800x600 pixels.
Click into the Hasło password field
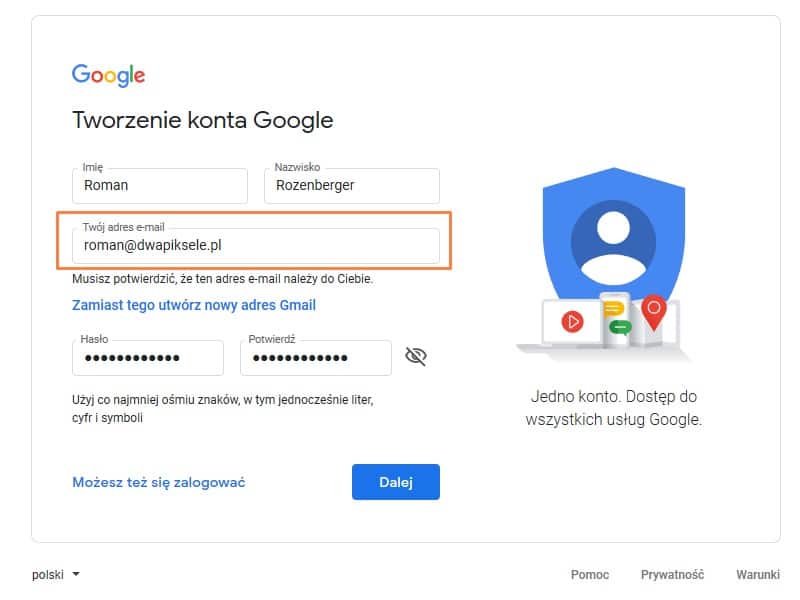pos(147,358)
